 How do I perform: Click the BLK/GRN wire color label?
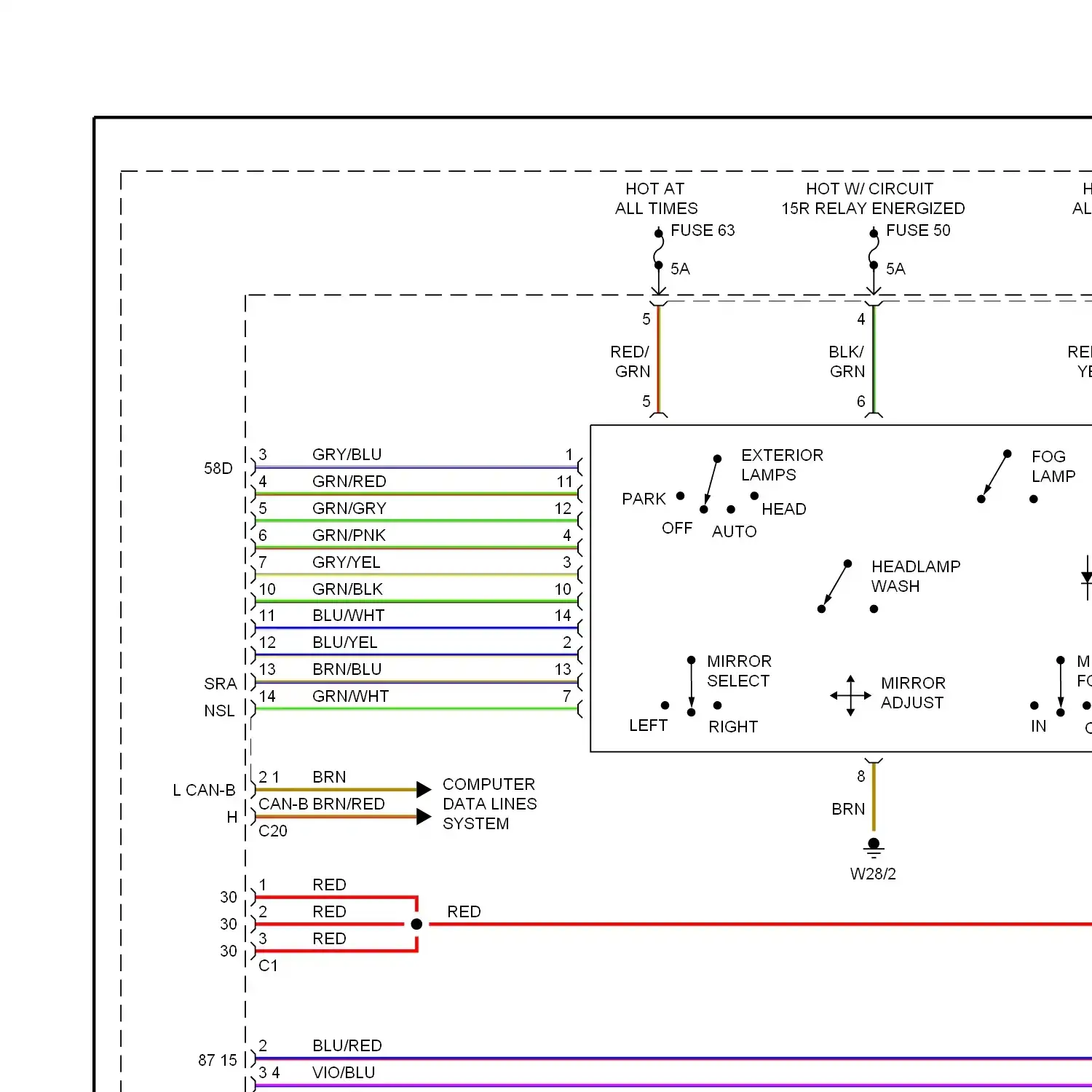847,362
